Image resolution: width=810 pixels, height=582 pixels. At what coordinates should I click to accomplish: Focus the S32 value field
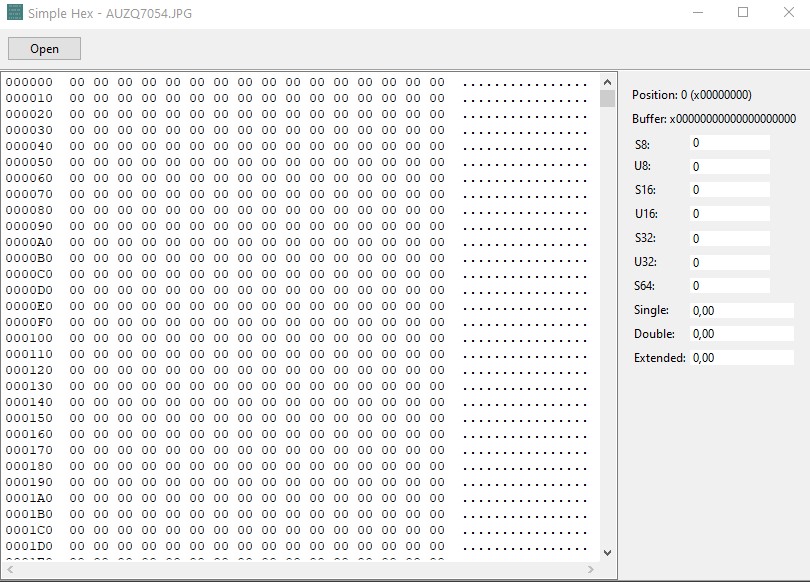pyautogui.click(x=730, y=239)
